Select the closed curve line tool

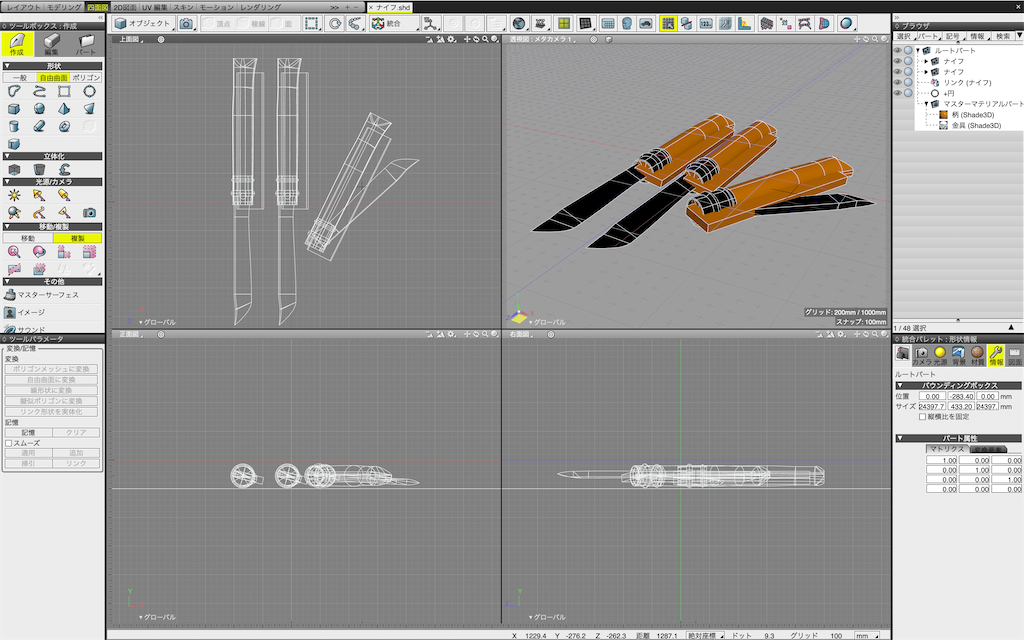tap(14, 91)
